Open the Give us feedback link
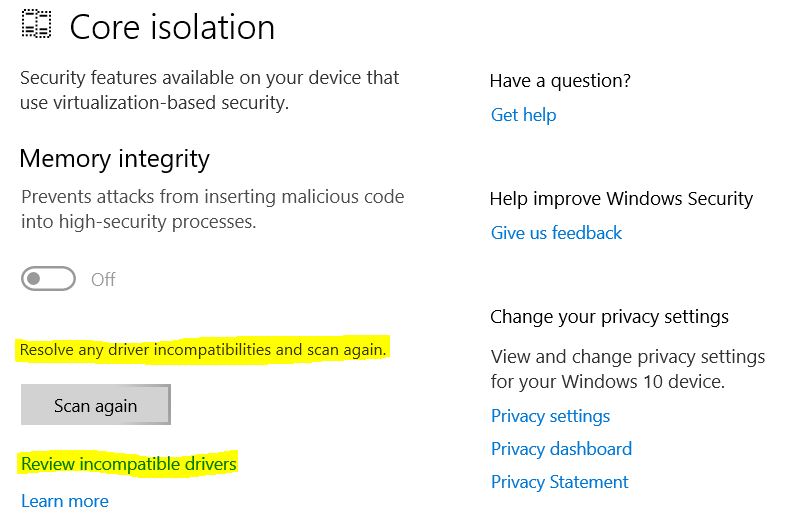This screenshot has height=520, width=785. point(556,233)
